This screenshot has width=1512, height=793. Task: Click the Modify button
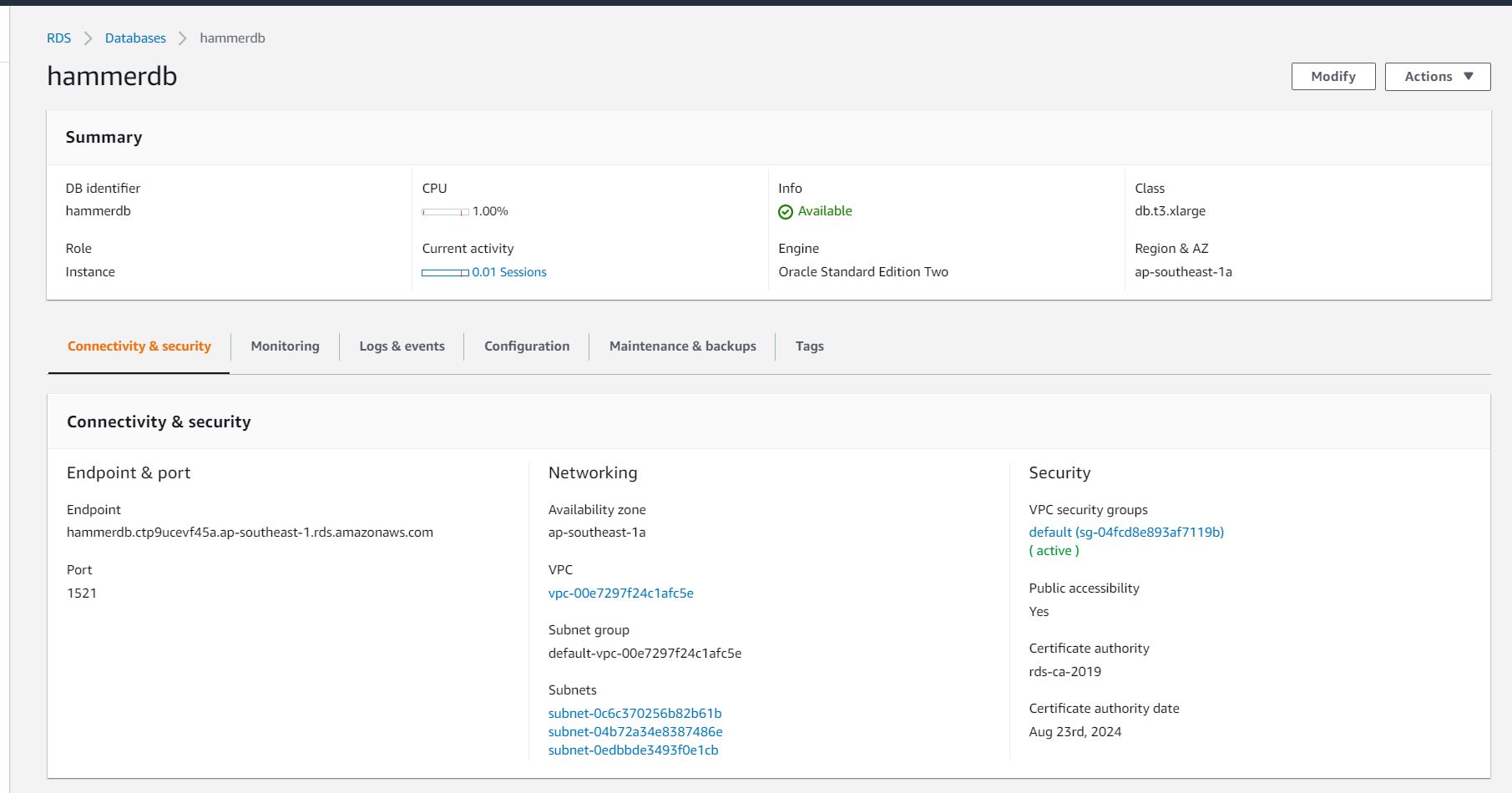point(1332,77)
